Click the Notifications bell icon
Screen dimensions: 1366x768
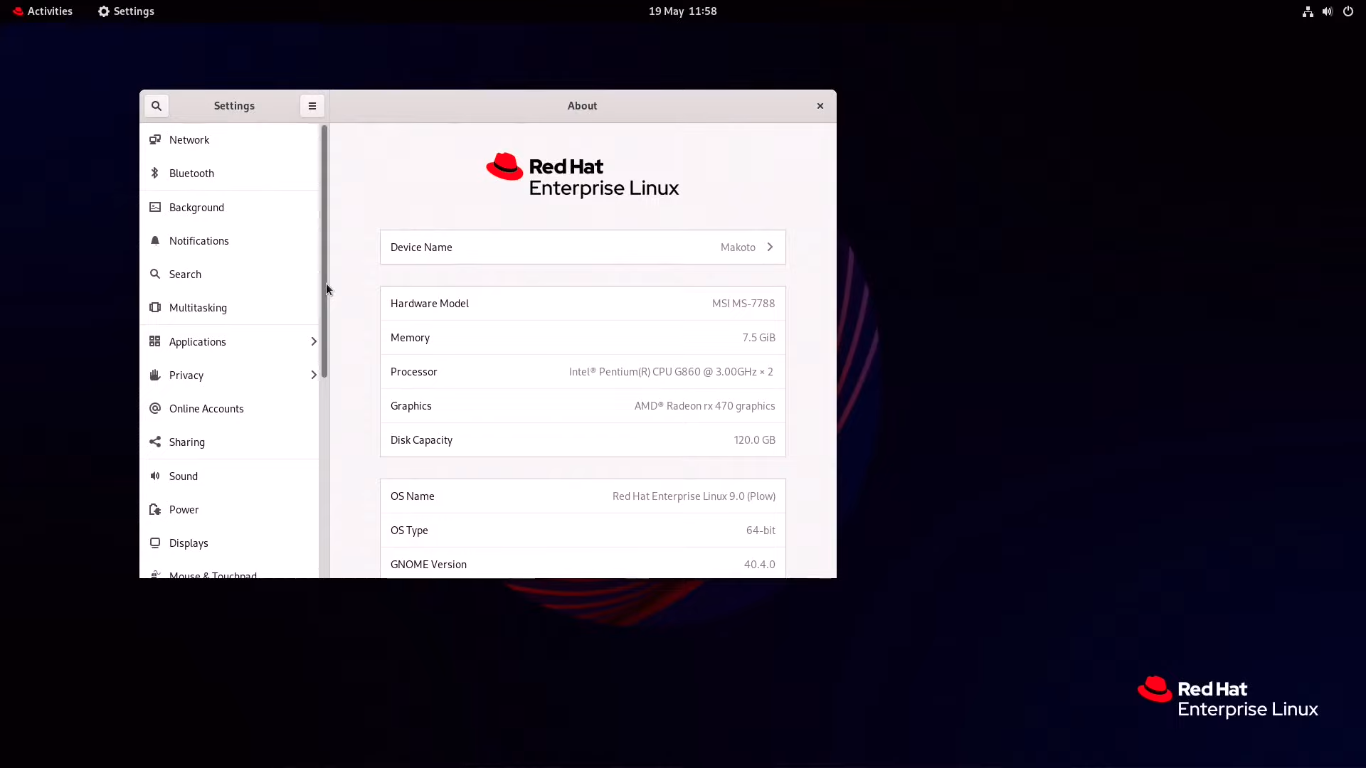coord(155,241)
